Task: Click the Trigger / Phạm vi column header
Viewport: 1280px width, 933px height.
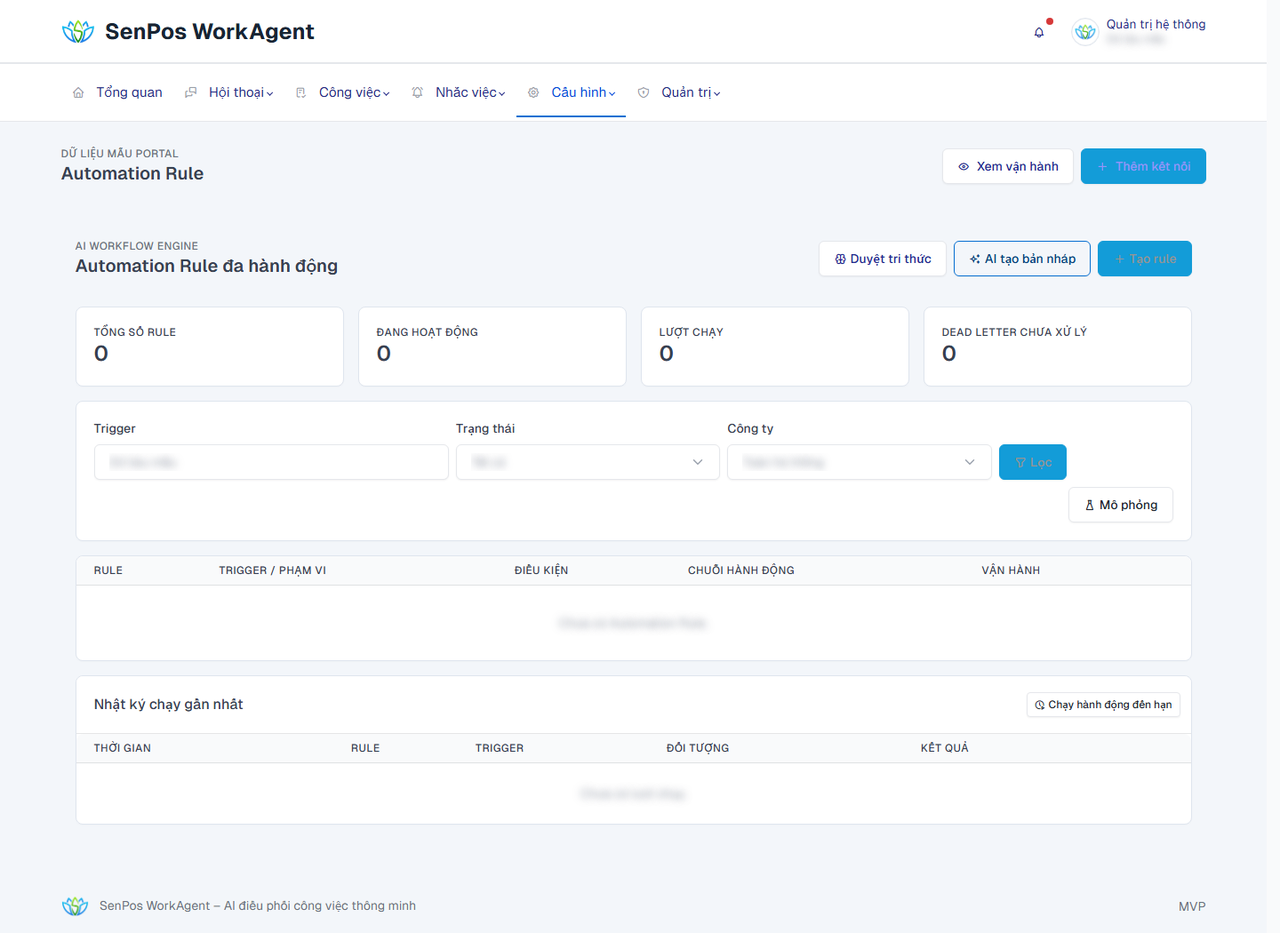Action: pos(272,571)
